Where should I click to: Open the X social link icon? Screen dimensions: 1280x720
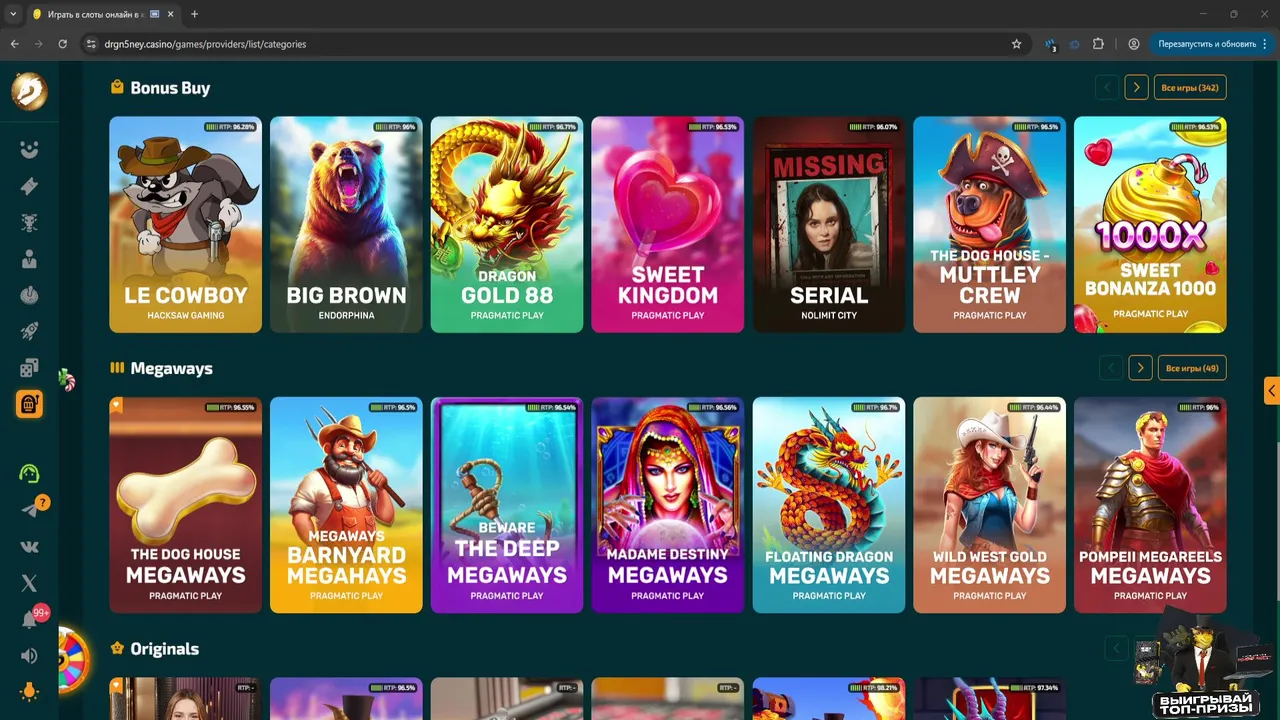tap(29, 583)
